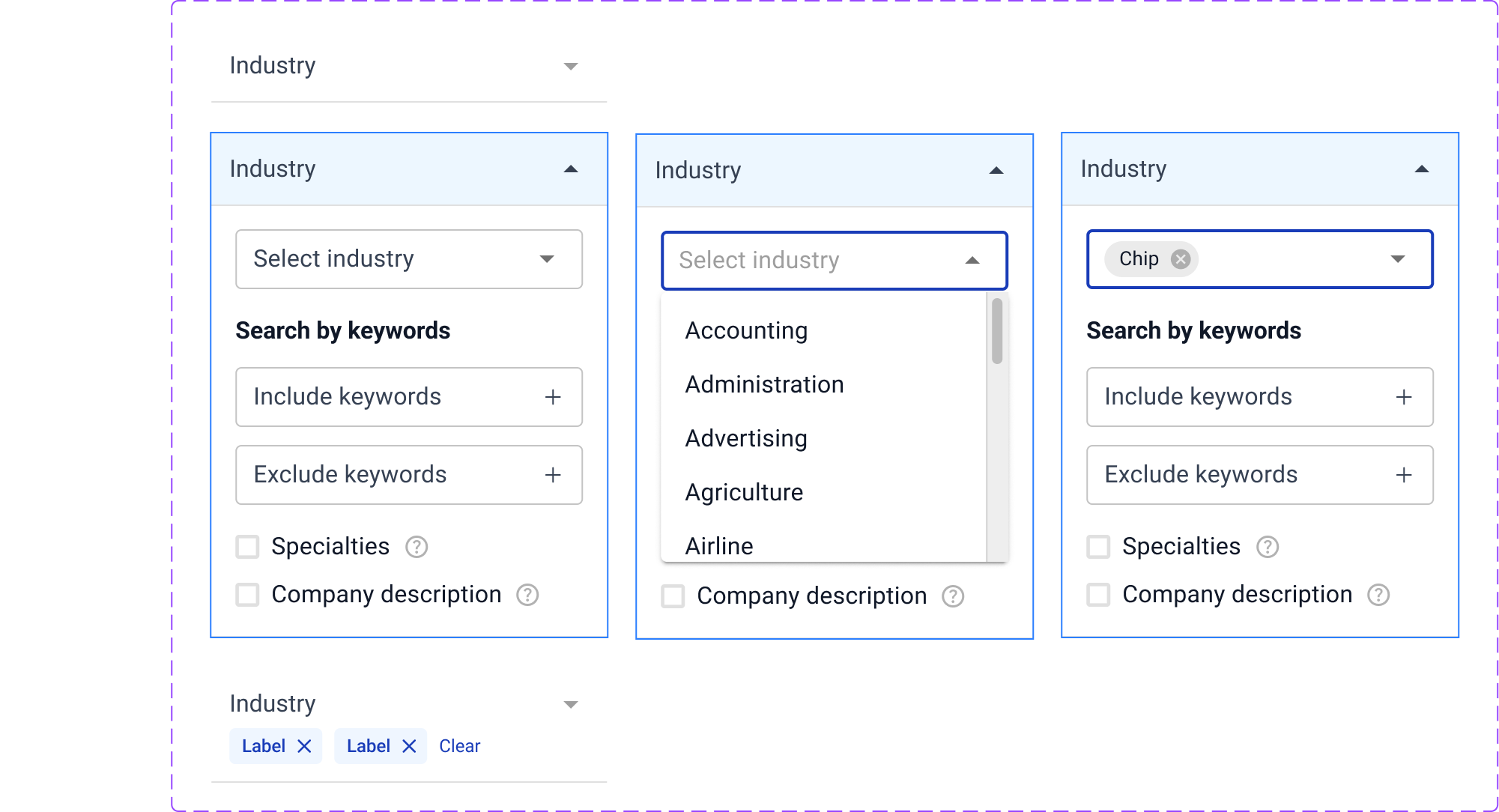Click the Clear link next to the labels
The width and height of the screenshot is (1499, 812).
pos(459,746)
